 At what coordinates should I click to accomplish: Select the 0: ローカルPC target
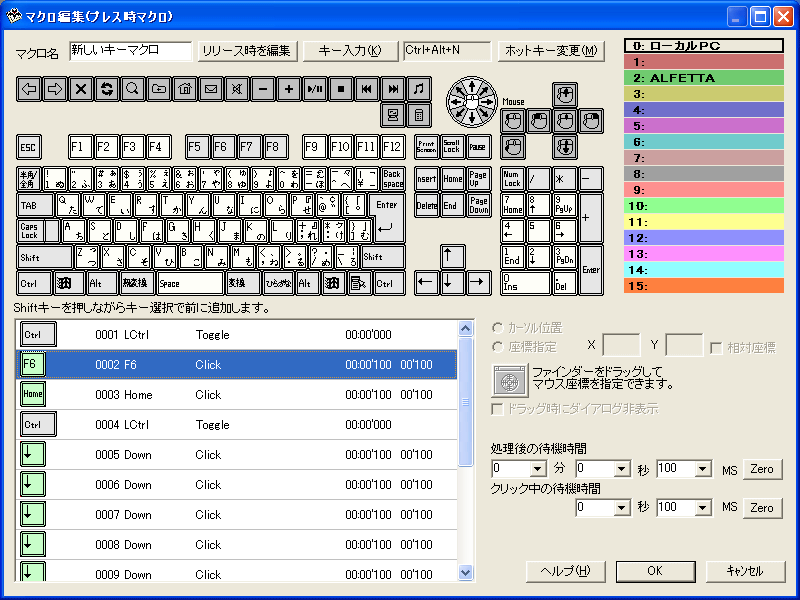pos(704,46)
